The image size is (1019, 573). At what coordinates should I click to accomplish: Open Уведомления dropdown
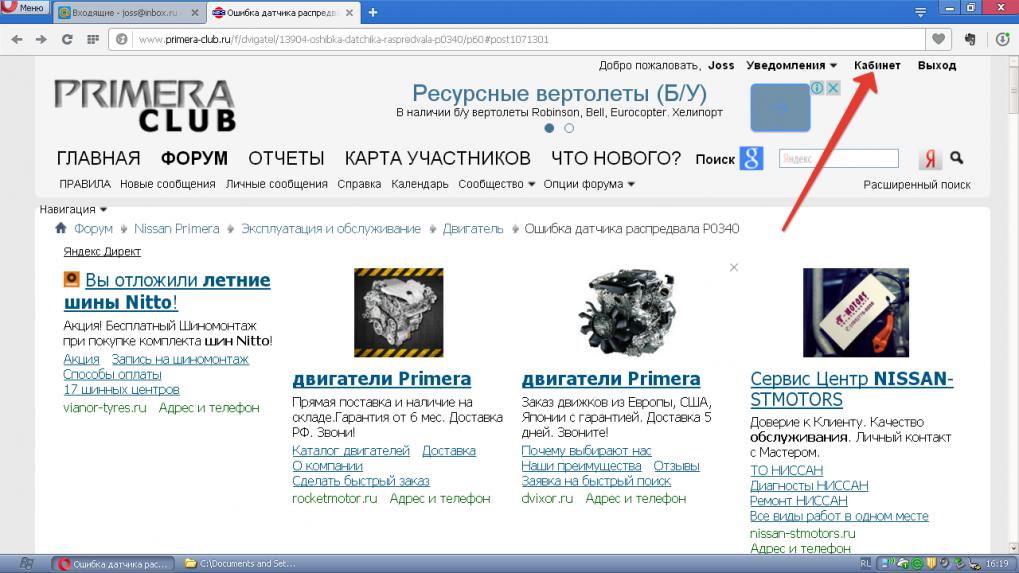point(792,66)
